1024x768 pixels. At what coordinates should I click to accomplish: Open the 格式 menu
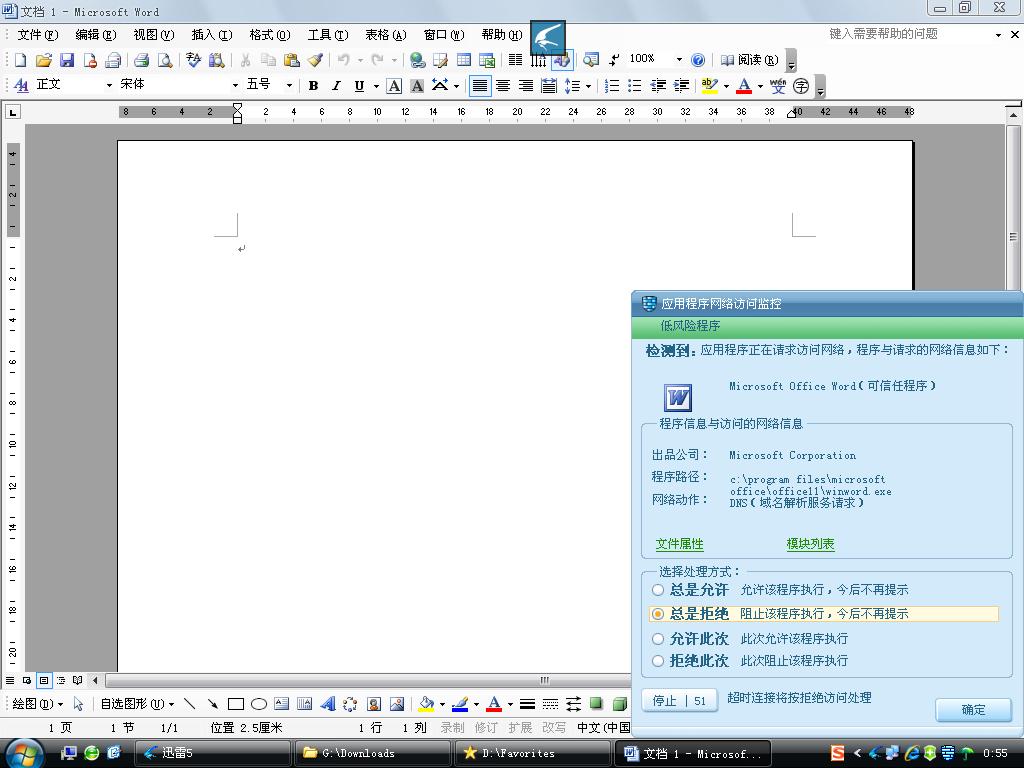tap(269, 35)
